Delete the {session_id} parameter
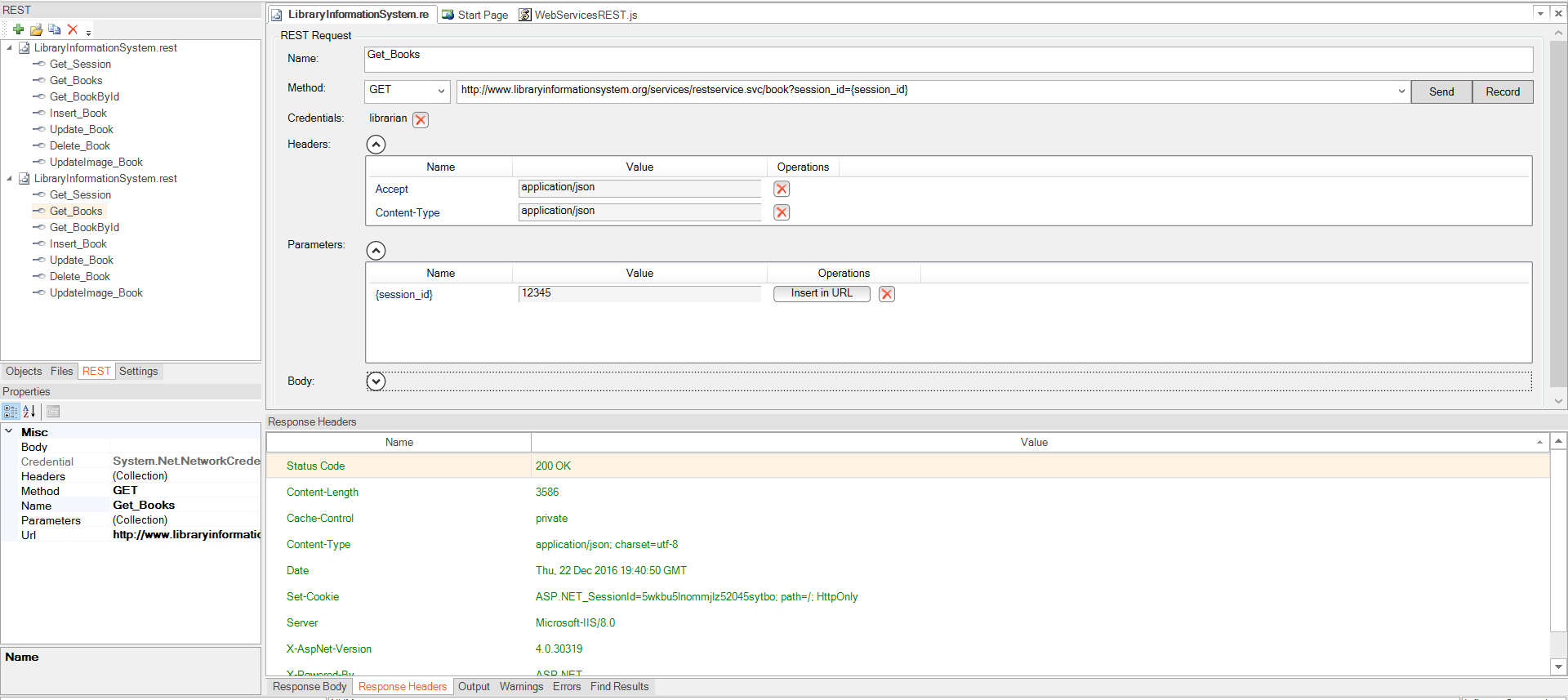Viewport: 1568px width, 700px height. (x=887, y=294)
